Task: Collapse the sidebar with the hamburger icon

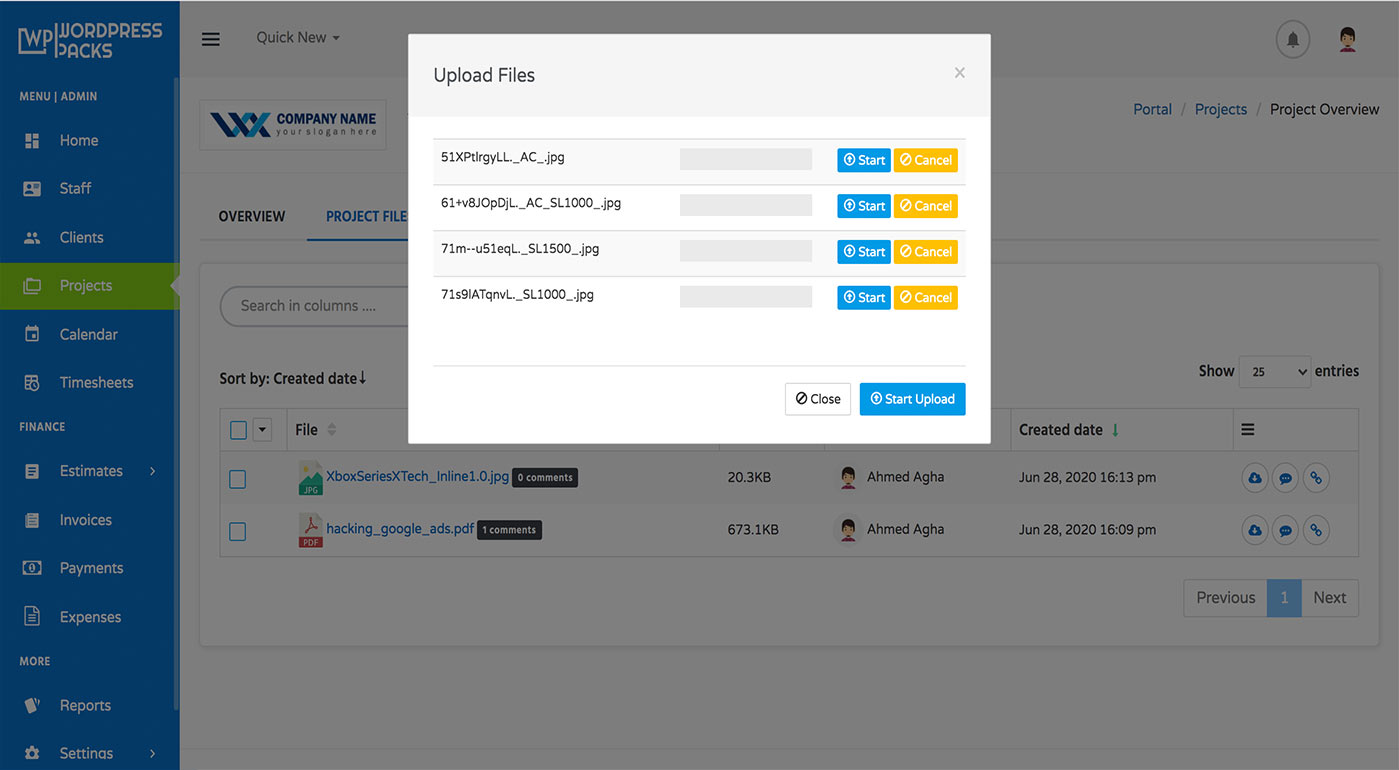Action: pyautogui.click(x=210, y=38)
